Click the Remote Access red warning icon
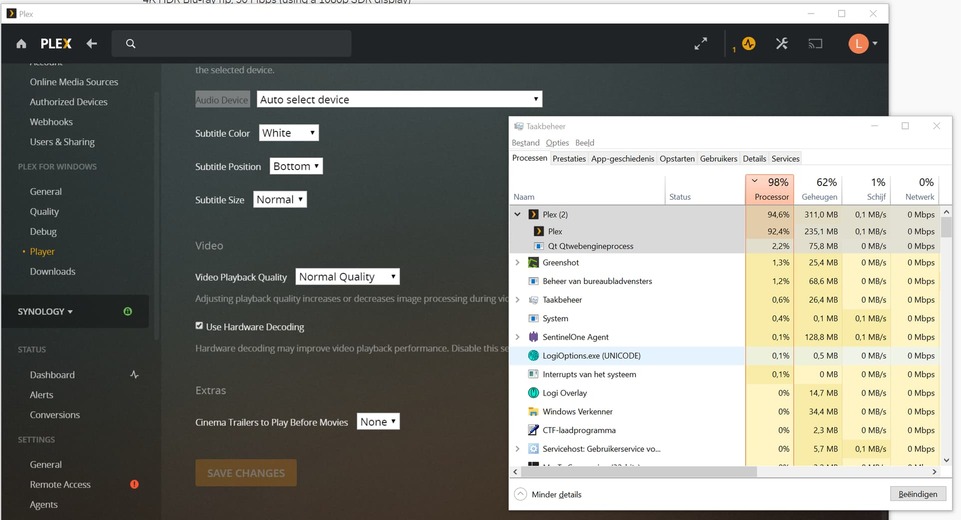Screen dimensions: 961x520 134,484
